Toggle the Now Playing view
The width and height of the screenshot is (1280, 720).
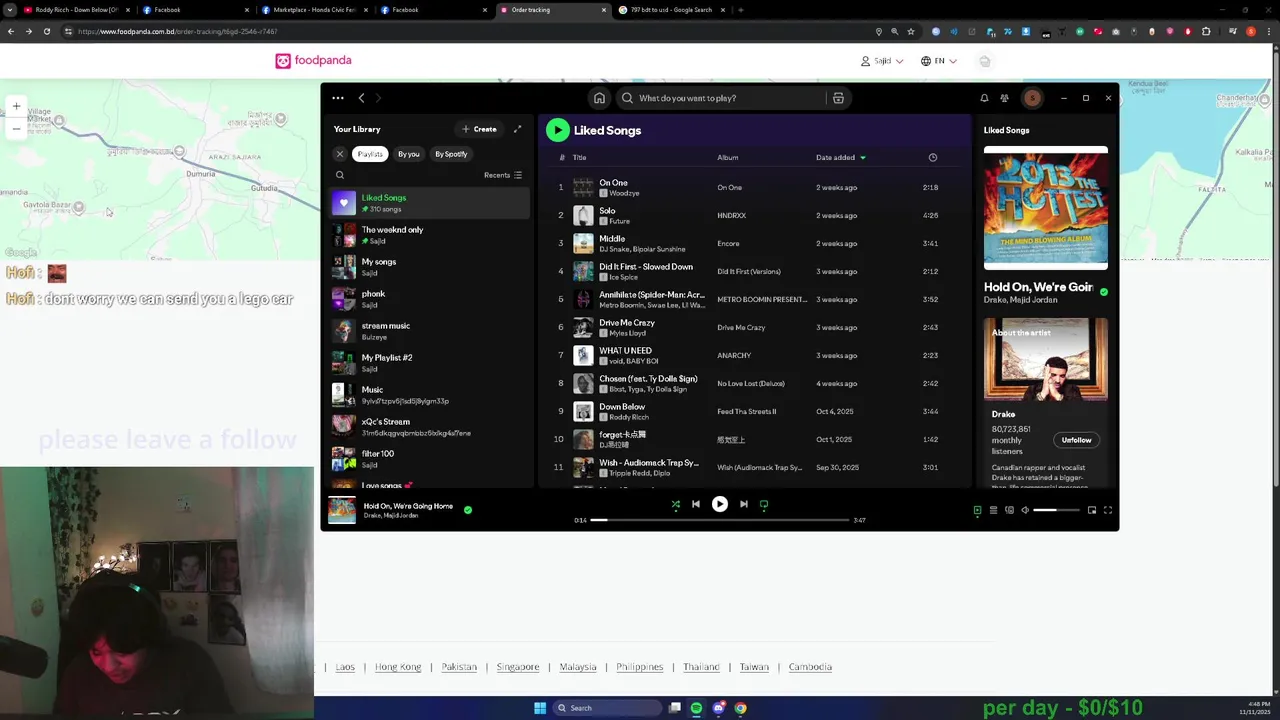[x=977, y=510]
